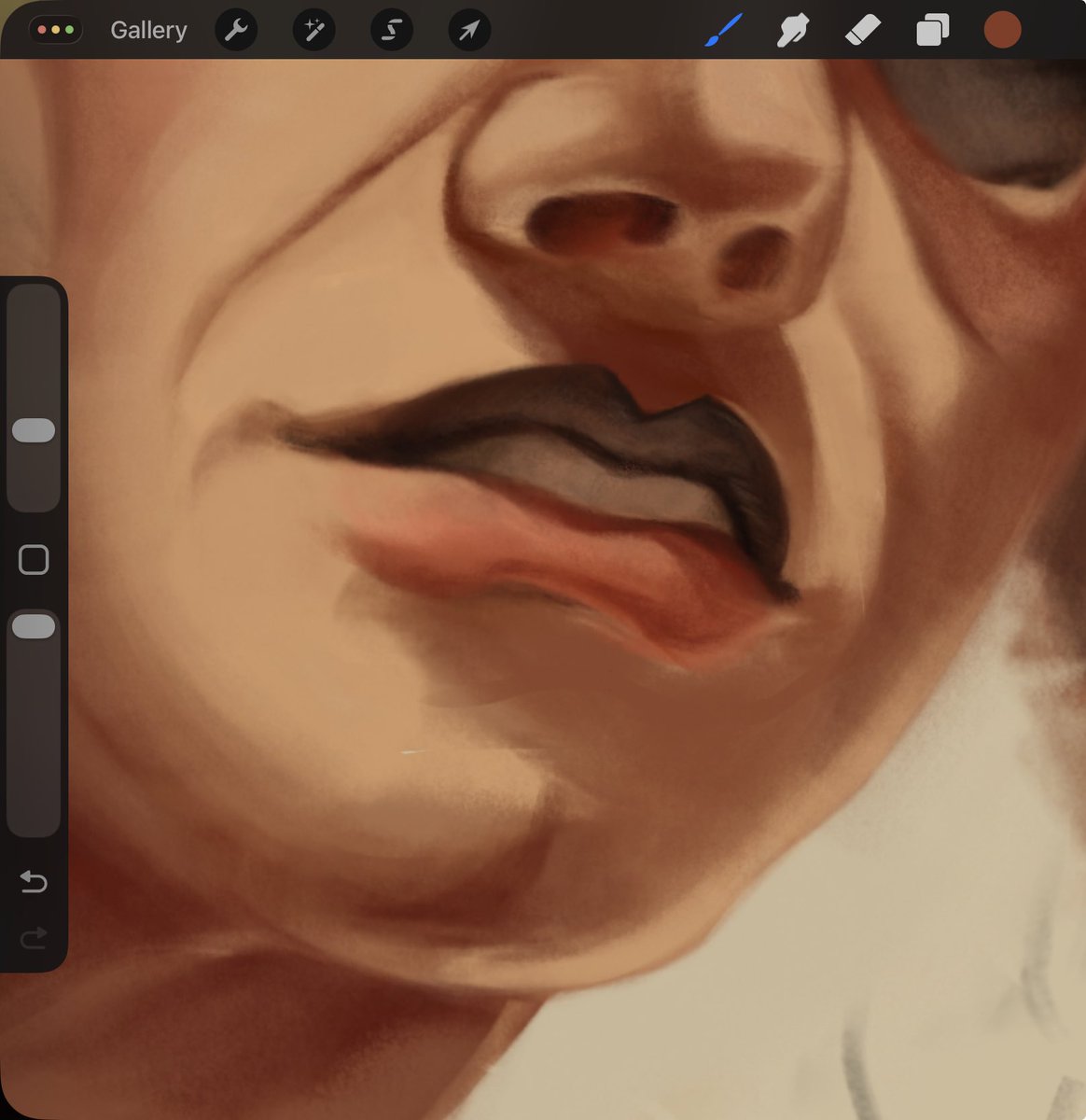Activate the Eraser tool
This screenshot has width=1086, height=1120.
(863, 29)
